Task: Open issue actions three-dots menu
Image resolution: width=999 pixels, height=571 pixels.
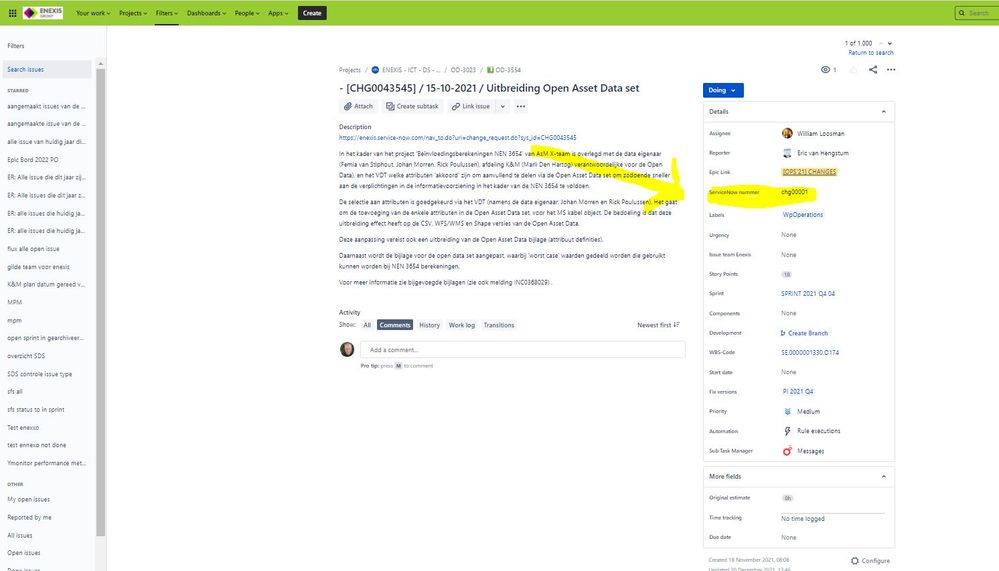Action: click(x=891, y=69)
